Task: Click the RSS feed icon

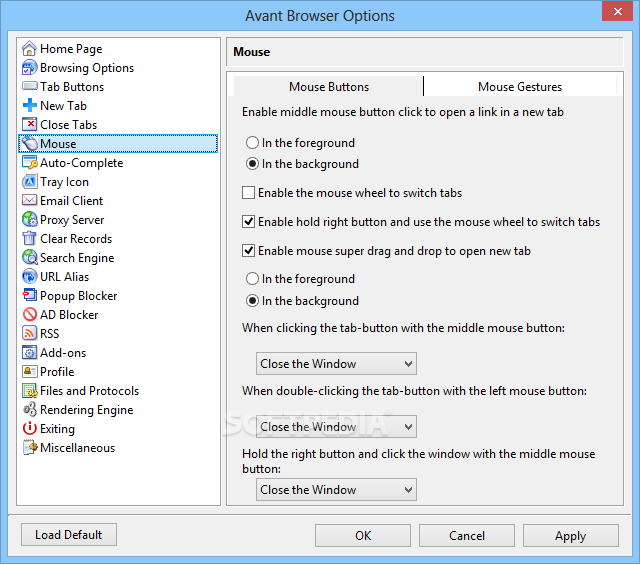Action: (x=29, y=333)
